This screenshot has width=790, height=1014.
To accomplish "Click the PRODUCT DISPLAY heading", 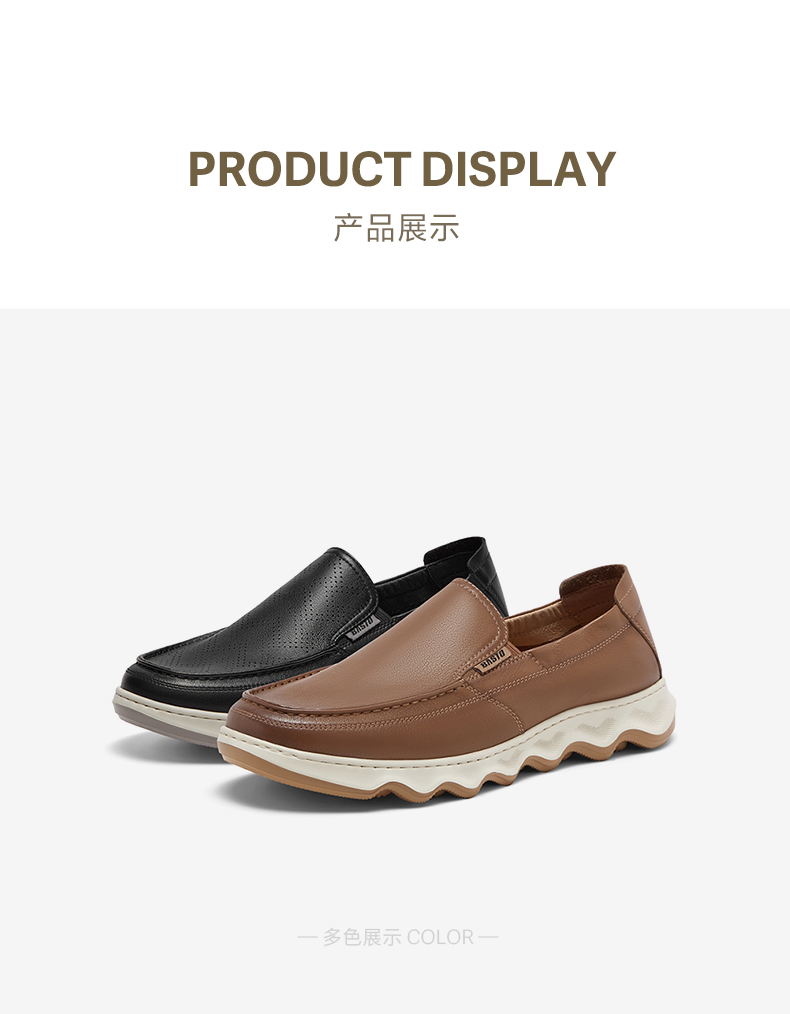I will click(401, 169).
